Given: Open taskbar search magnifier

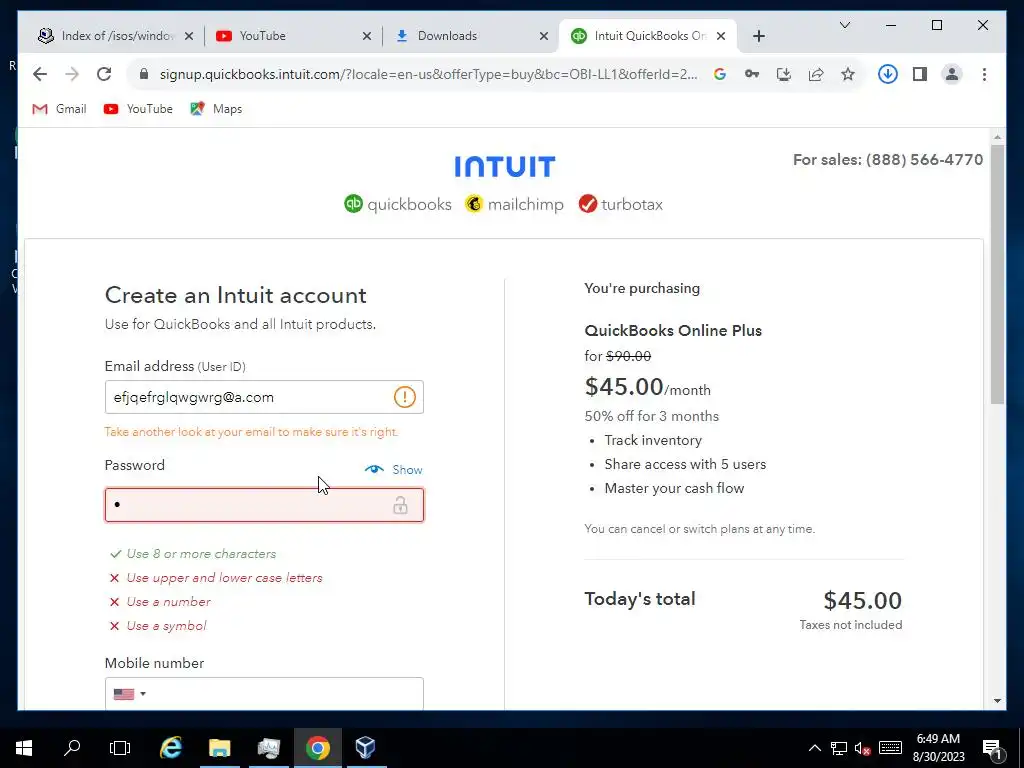Looking at the screenshot, I should coord(72,748).
